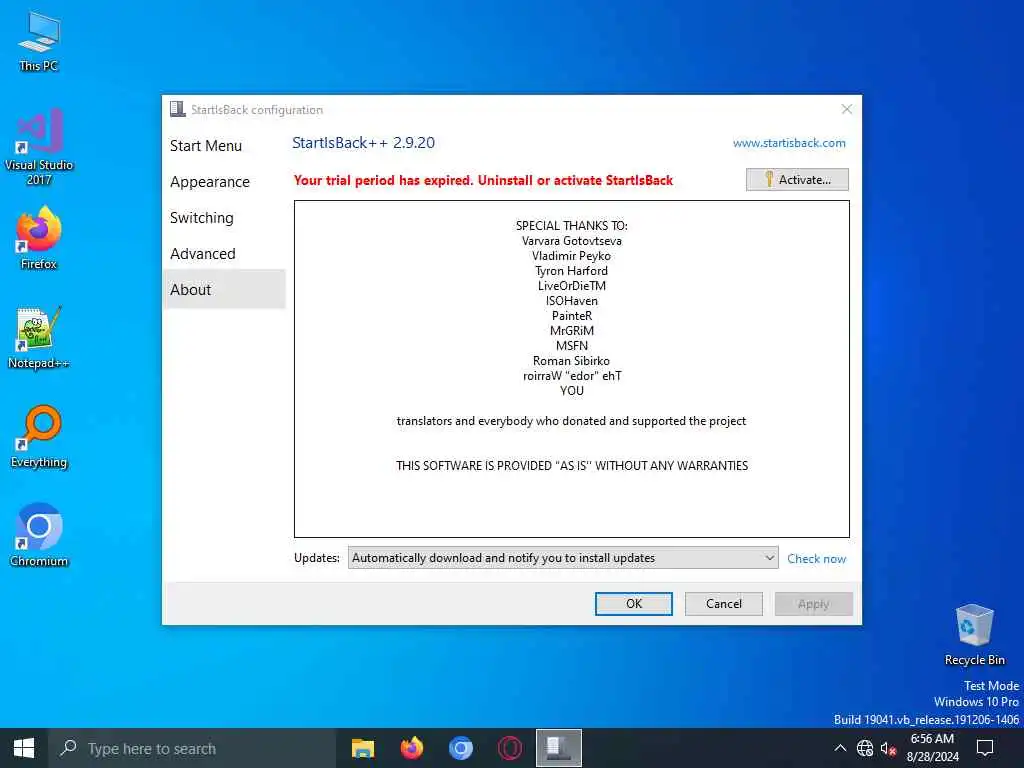Viewport: 1024px width, 768px height.
Task: Click the PainteR credit line
Action: (571, 316)
